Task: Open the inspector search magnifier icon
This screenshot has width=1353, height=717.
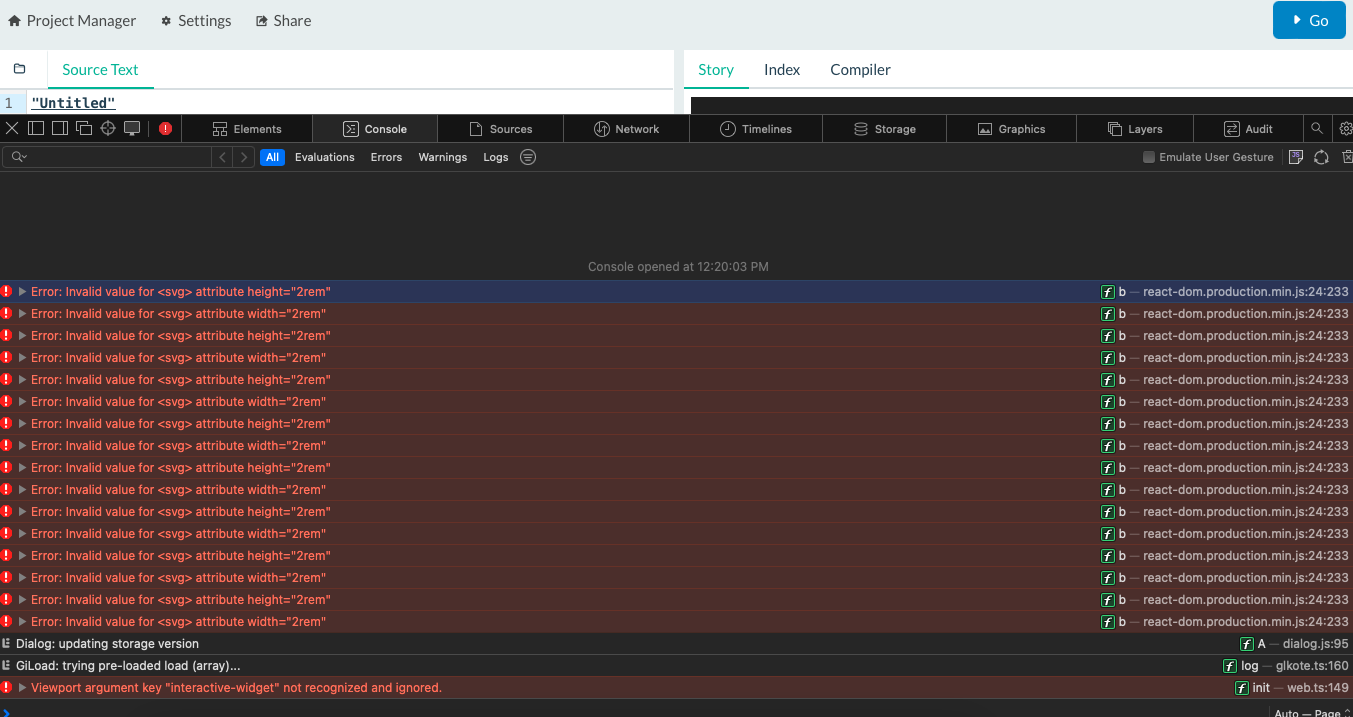Action: tap(1317, 128)
